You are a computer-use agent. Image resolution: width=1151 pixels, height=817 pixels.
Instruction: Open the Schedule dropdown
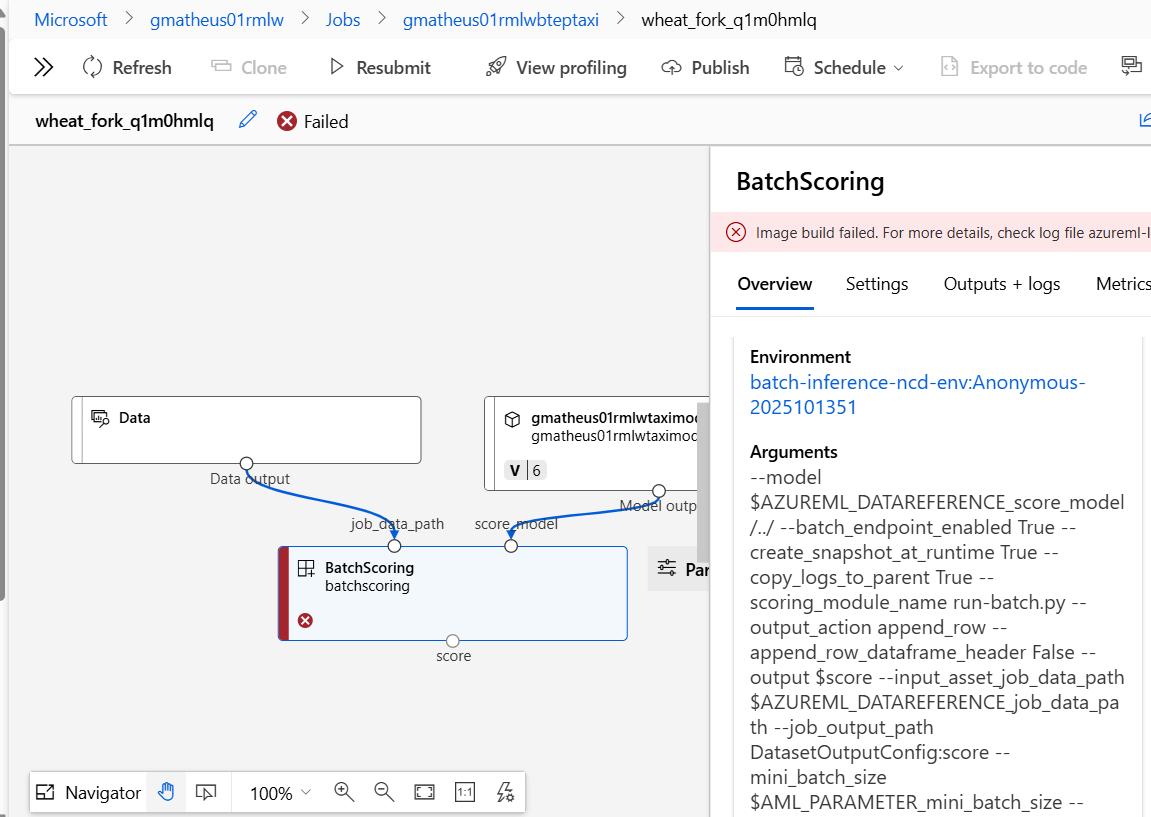pos(844,68)
